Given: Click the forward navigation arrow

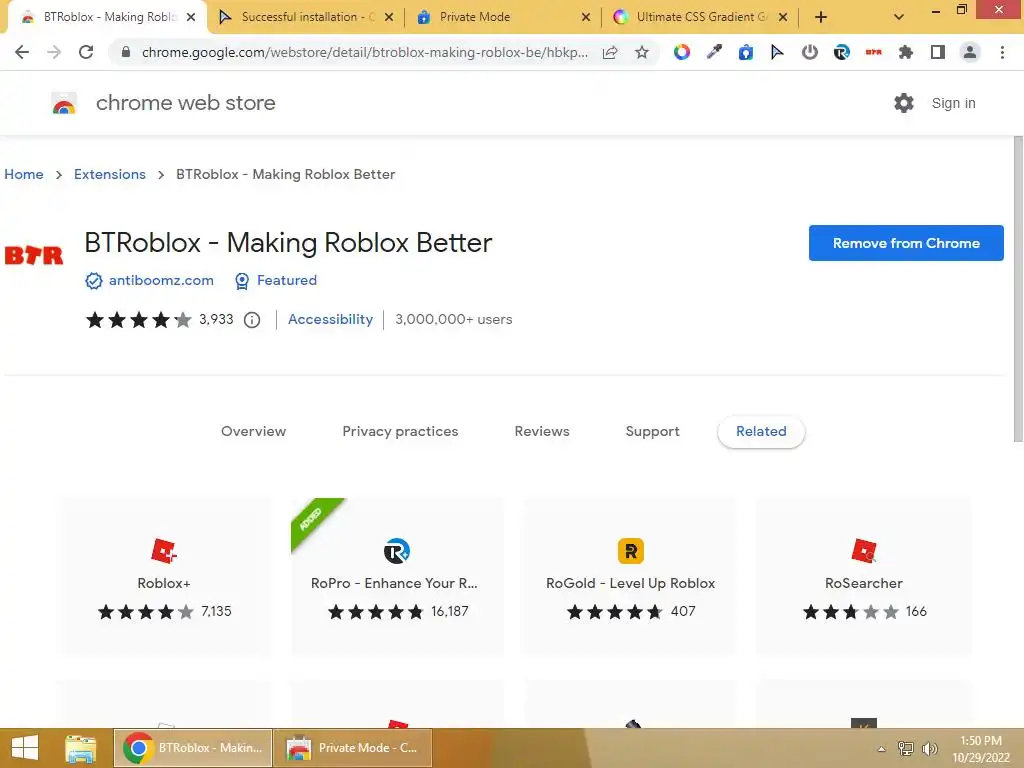Looking at the screenshot, I should 54,52.
